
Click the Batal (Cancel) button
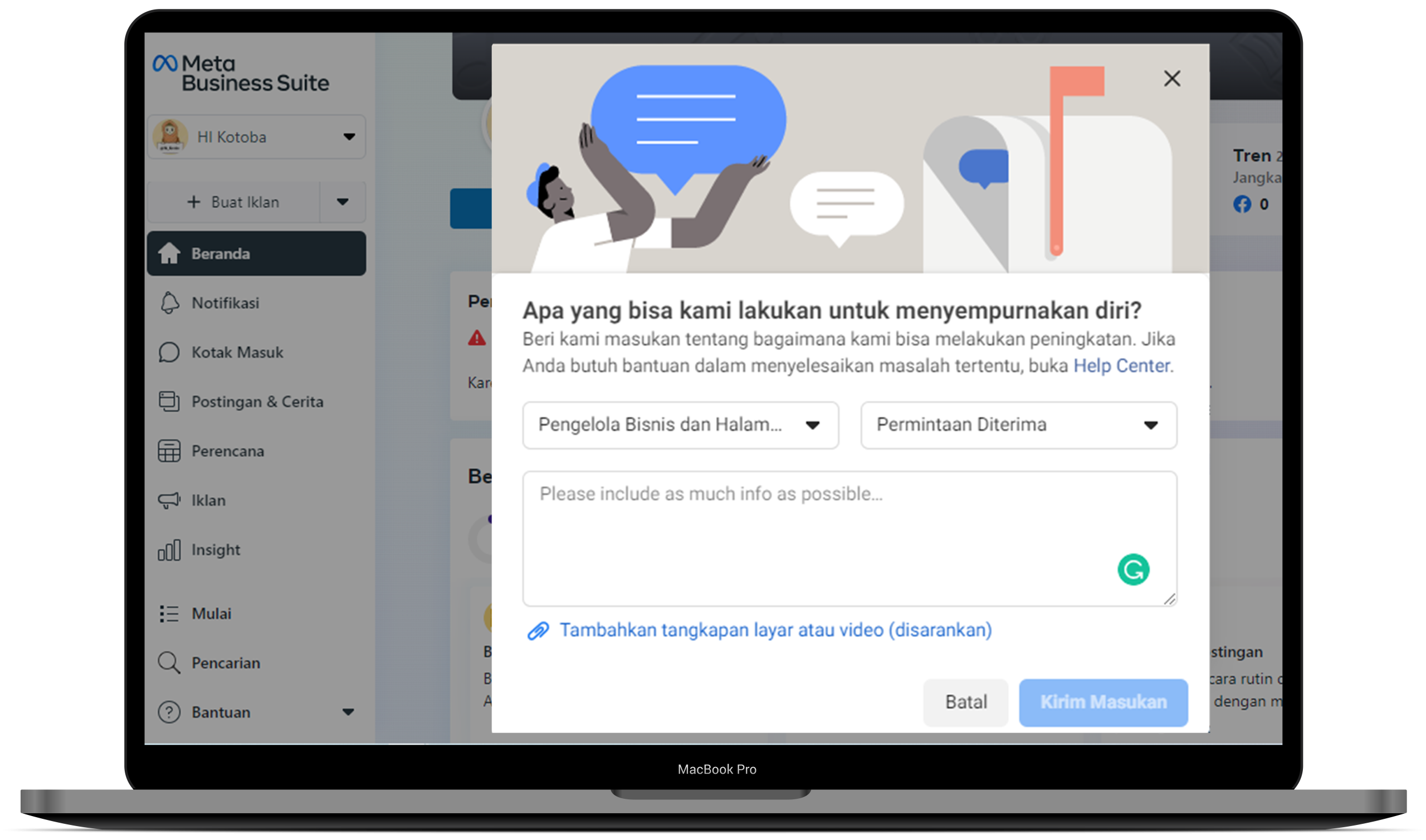965,701
